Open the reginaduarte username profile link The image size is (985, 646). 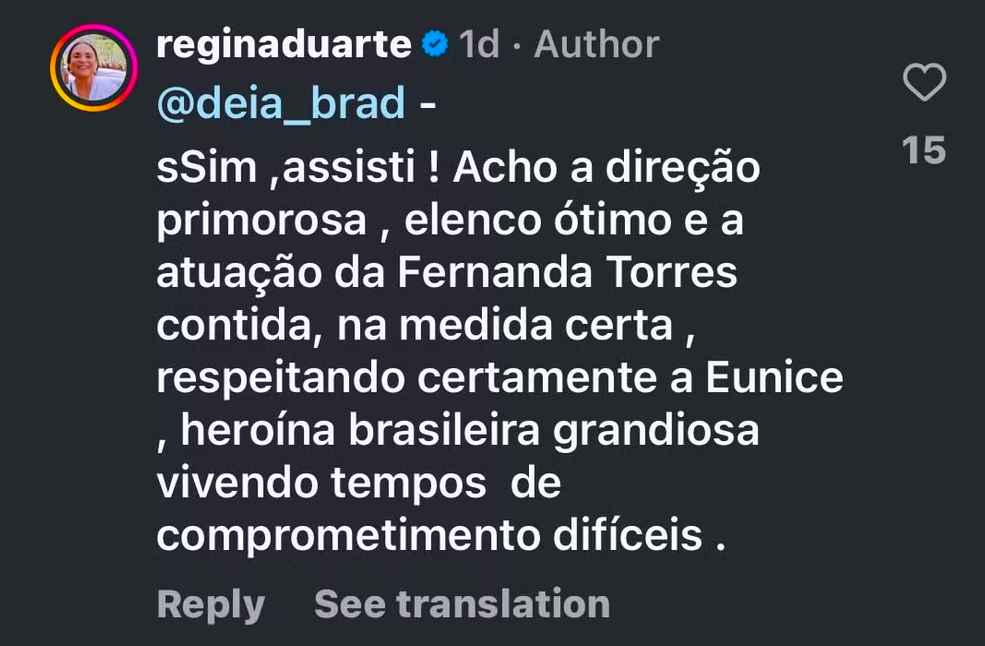pos(284,45)
